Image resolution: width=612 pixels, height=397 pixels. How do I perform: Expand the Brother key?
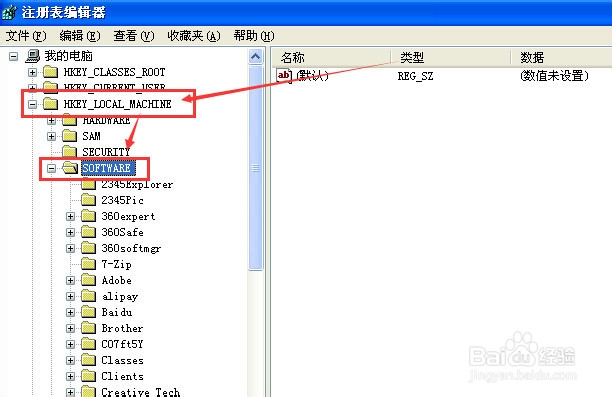(71, 328)
